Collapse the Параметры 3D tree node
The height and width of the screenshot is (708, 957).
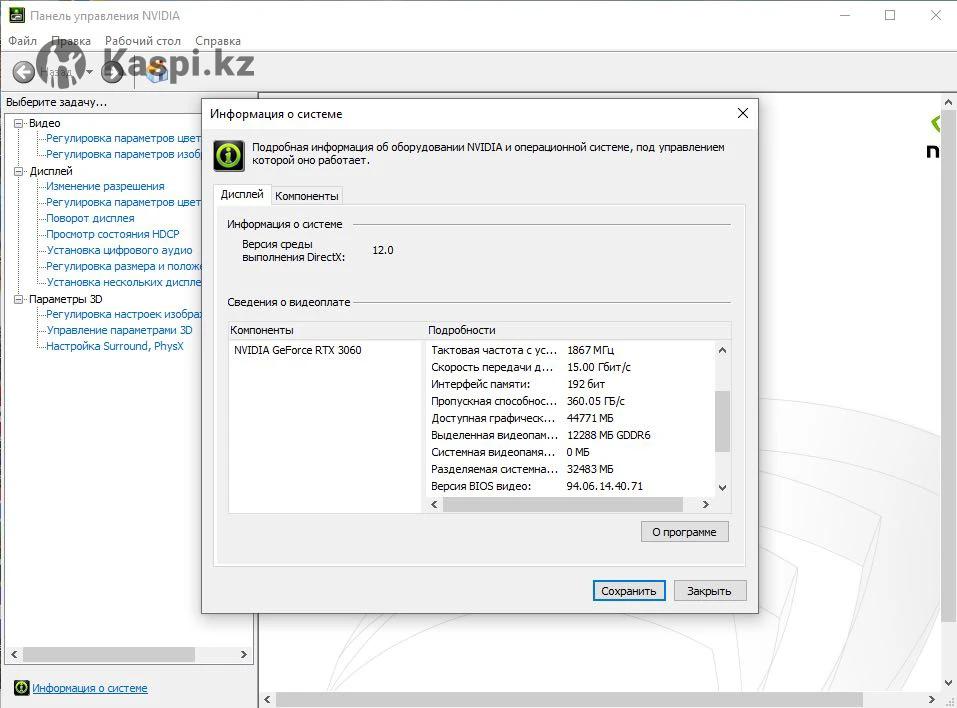18,300
